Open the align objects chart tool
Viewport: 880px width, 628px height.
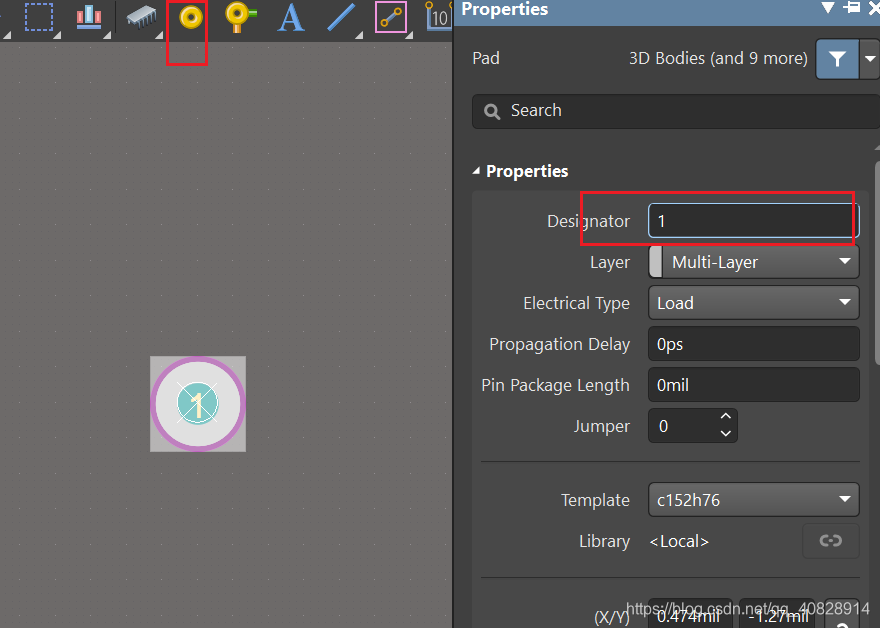pos(89,17)
